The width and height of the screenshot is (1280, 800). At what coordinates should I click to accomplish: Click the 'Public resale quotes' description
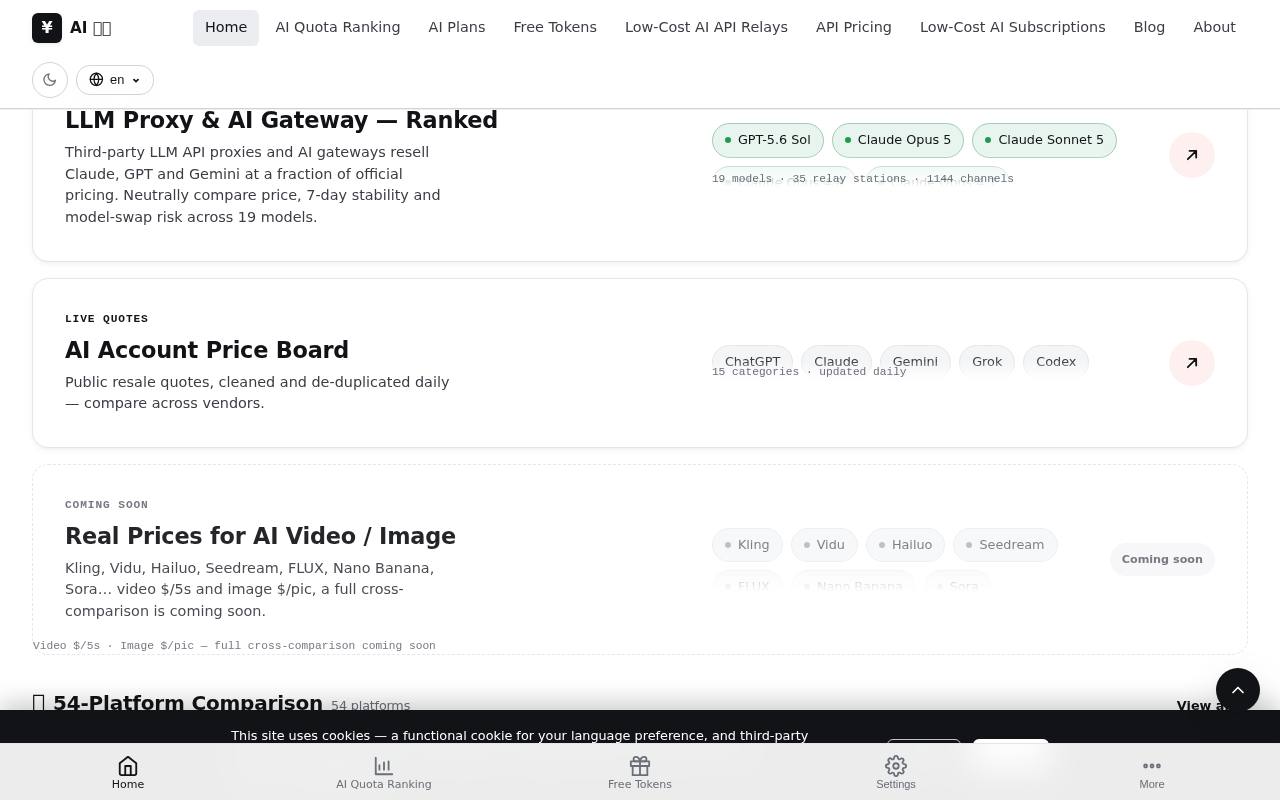click(x=257, y=393)
